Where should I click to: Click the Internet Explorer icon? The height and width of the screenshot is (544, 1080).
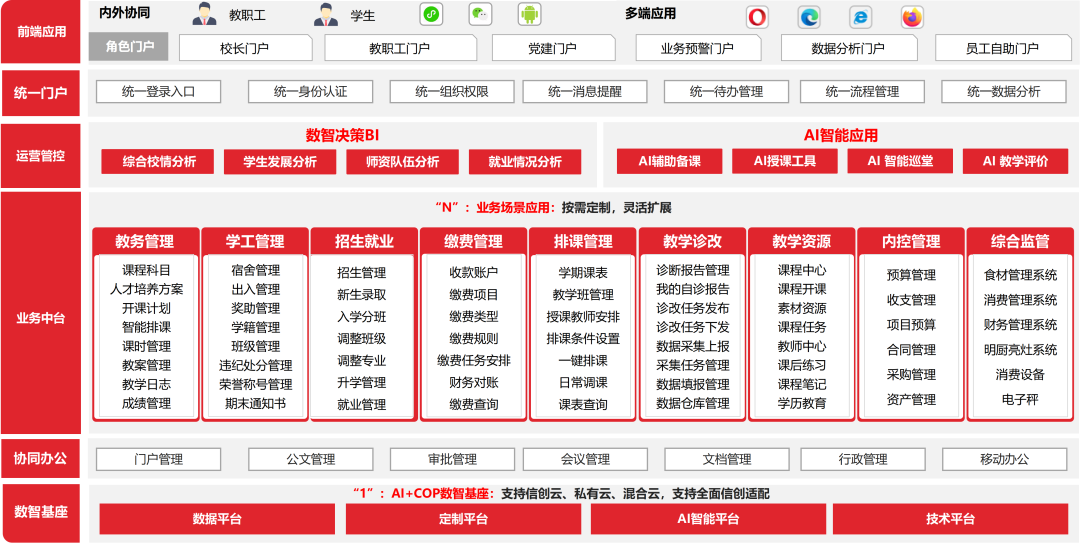point(860,17)
